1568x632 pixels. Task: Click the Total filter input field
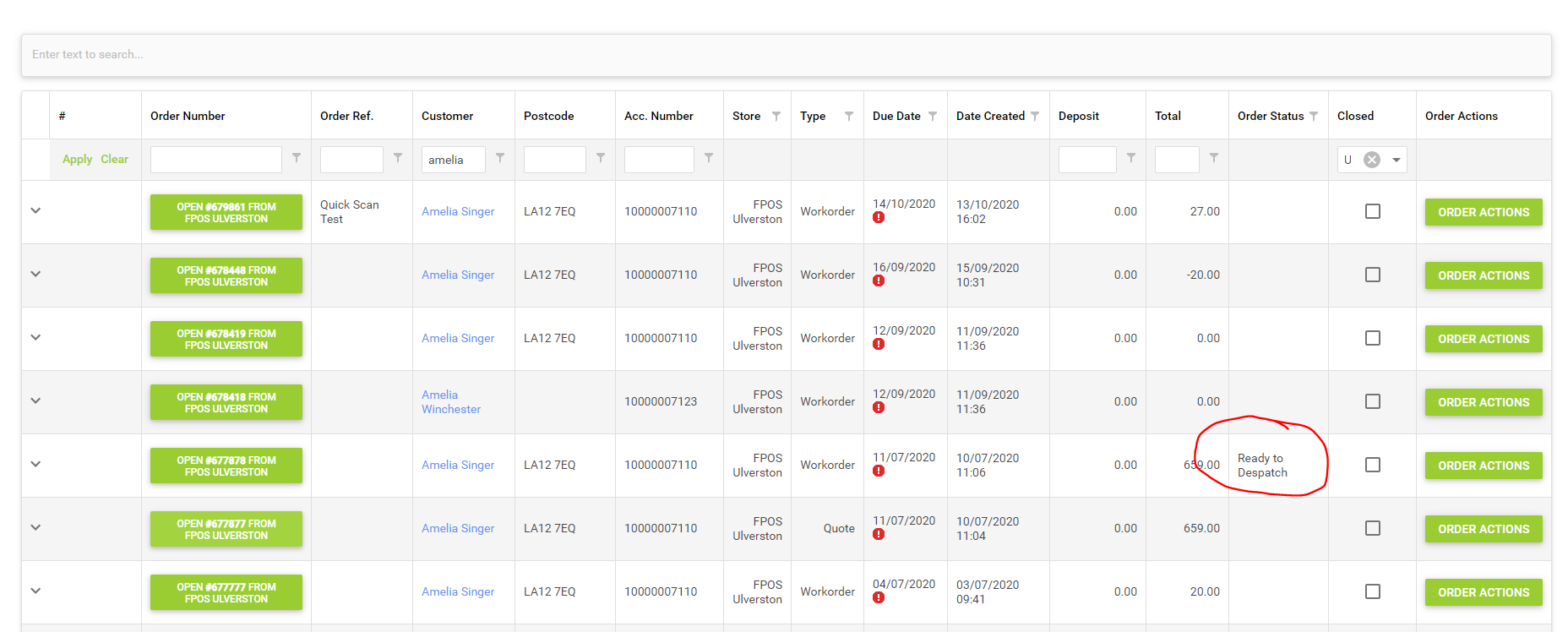click(x=1177, y=160)
